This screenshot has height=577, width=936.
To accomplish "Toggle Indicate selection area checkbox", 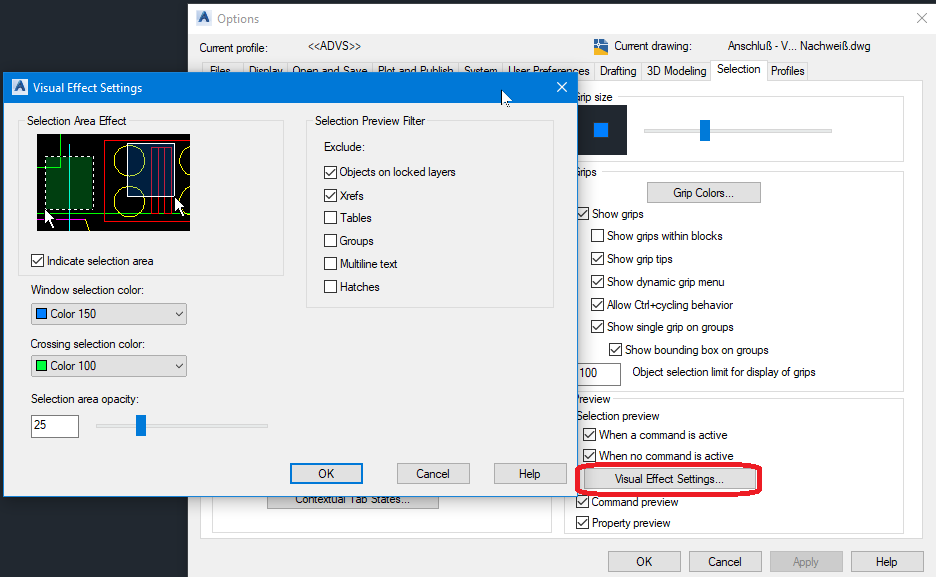I will click(x=38, y=261).
